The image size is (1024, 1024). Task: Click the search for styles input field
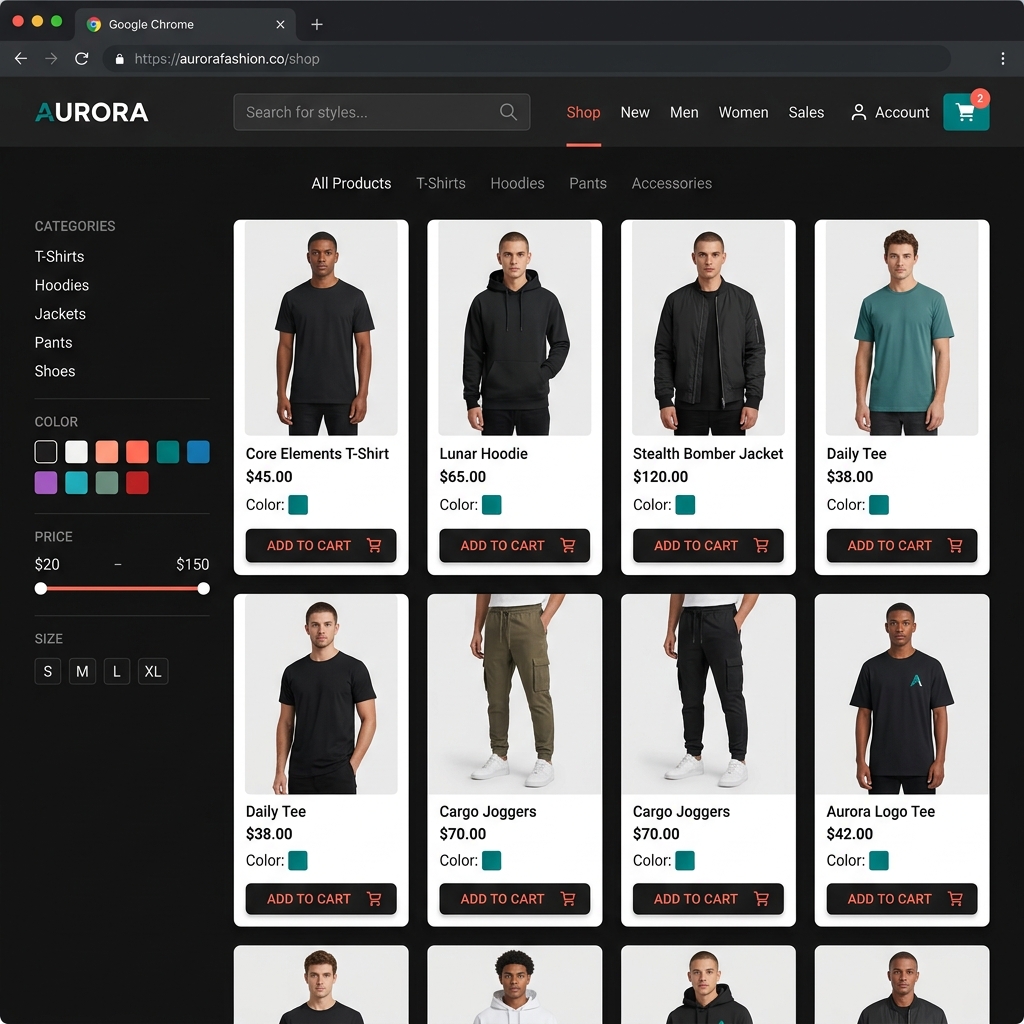tap(381, 112)
